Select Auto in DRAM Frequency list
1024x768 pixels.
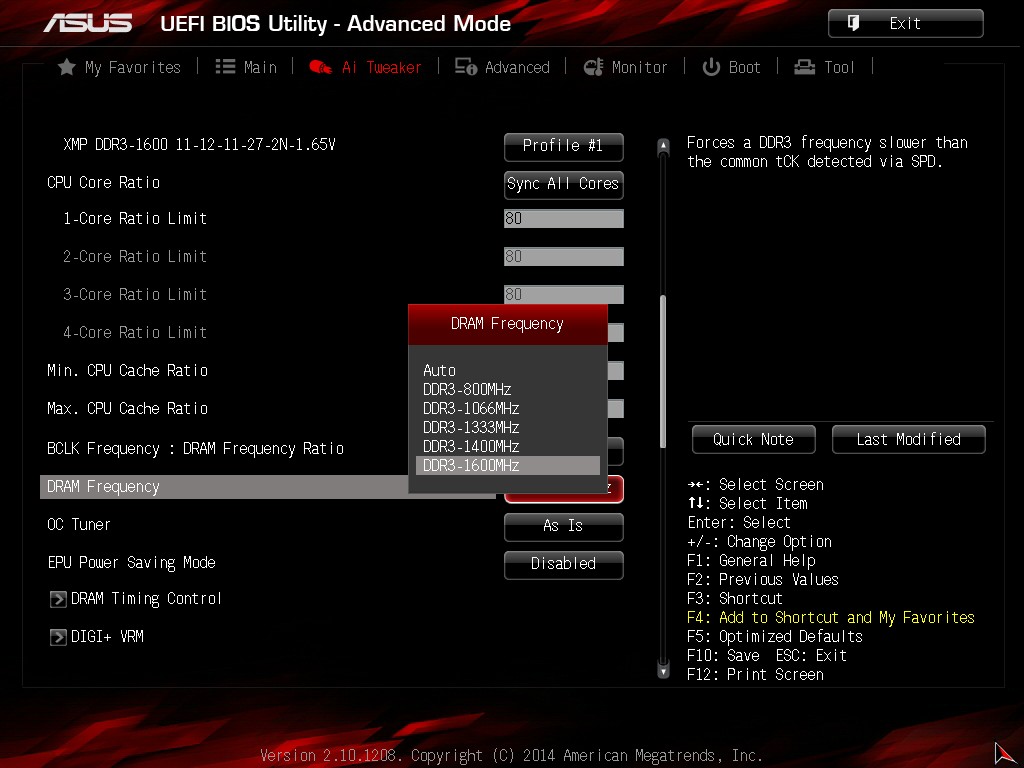(x=439, y=370)
